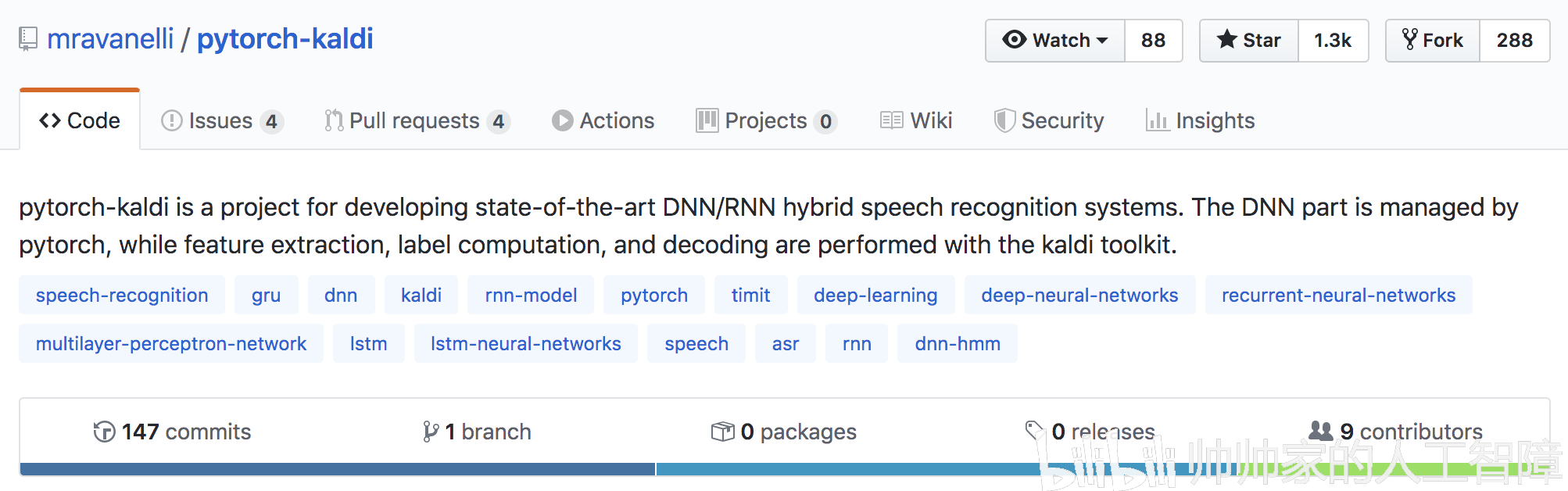Select the speech topic tag
Image resolution: width=1568 pixels, height=491 pixels.
pos(696,343)
